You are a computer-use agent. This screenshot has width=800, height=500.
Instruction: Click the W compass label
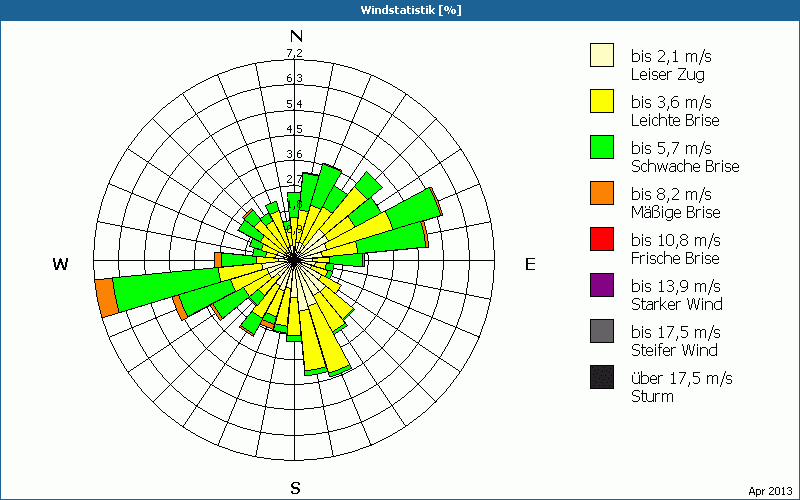[60, 264]
